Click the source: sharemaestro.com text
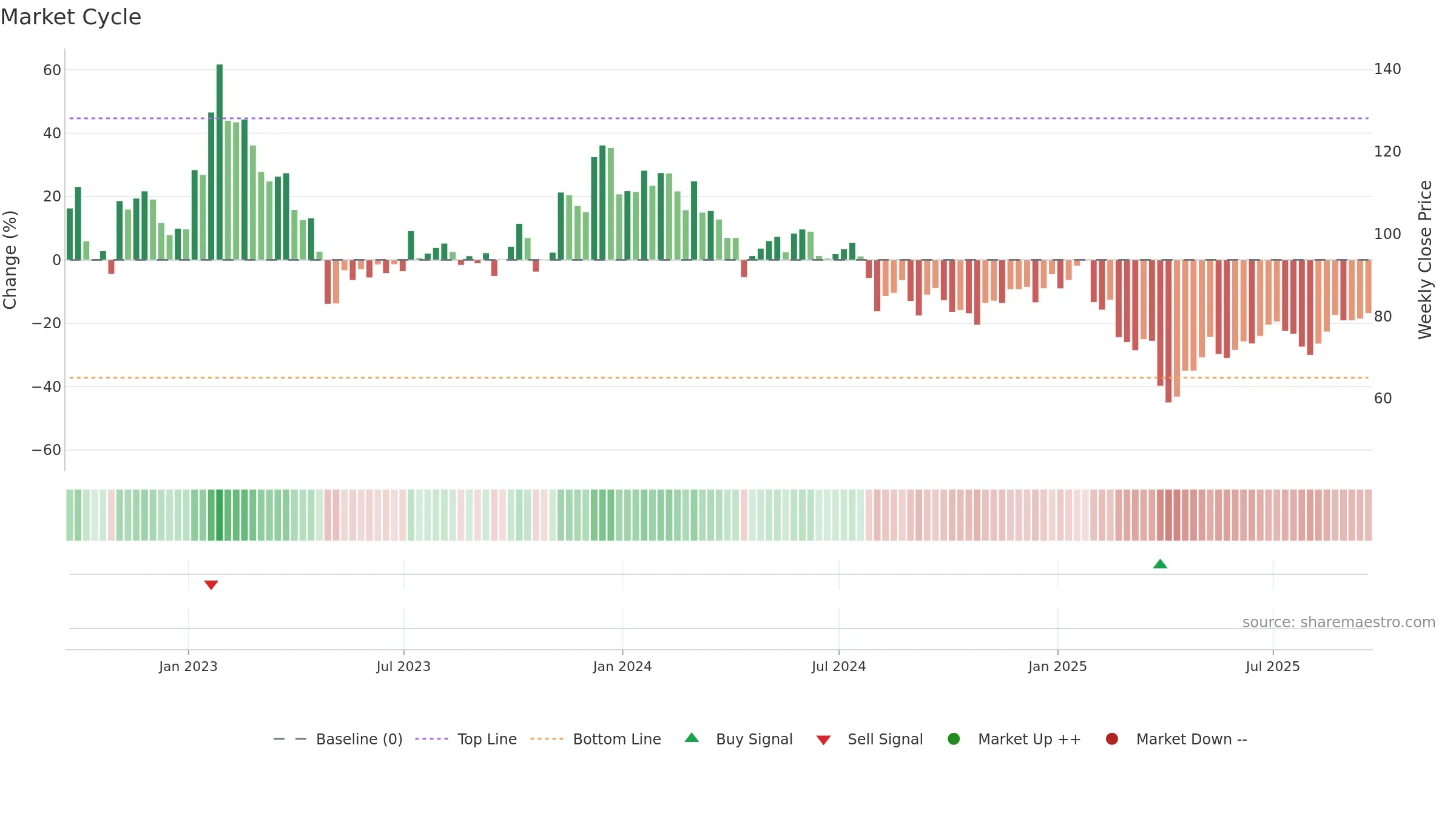This screenshot has width=1456, height=819. [x=1339, y=622]
